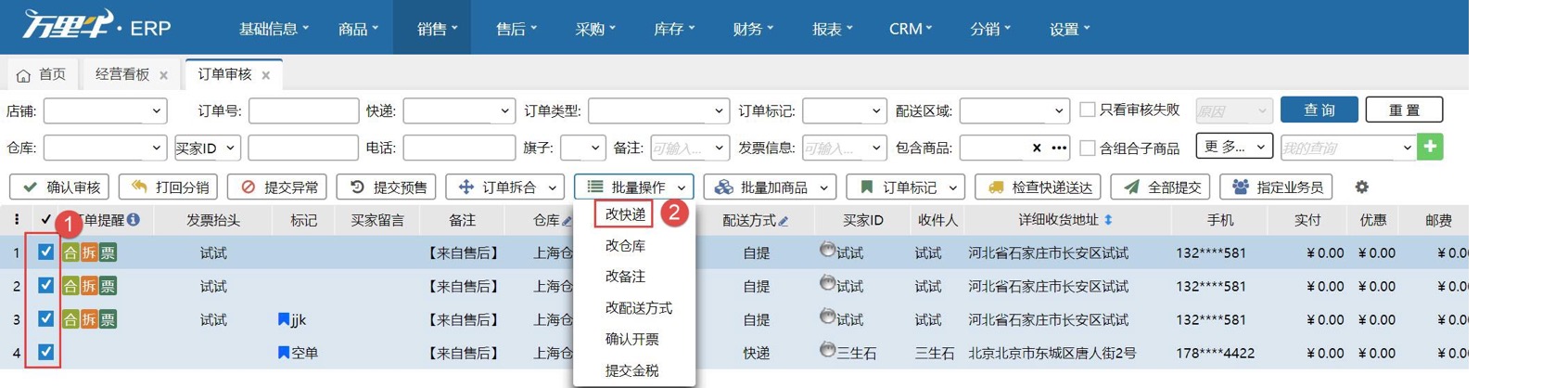Toggle the select-all checkmark in table header
Viewport: 1568px width, 388px height.
tap(45, 220)
